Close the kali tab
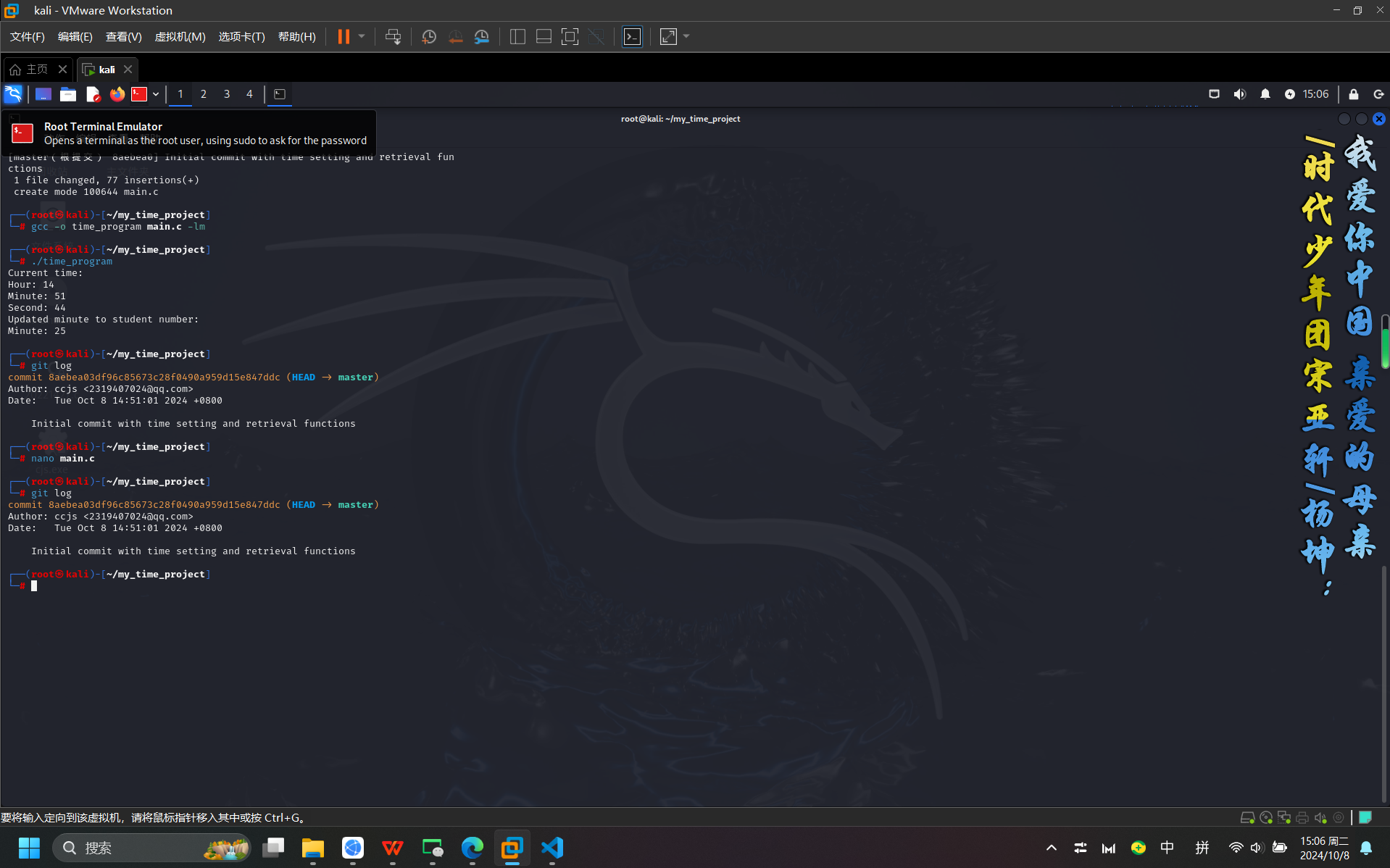The width and height of the screenshot is (1390, 868). tap(128, 70)
